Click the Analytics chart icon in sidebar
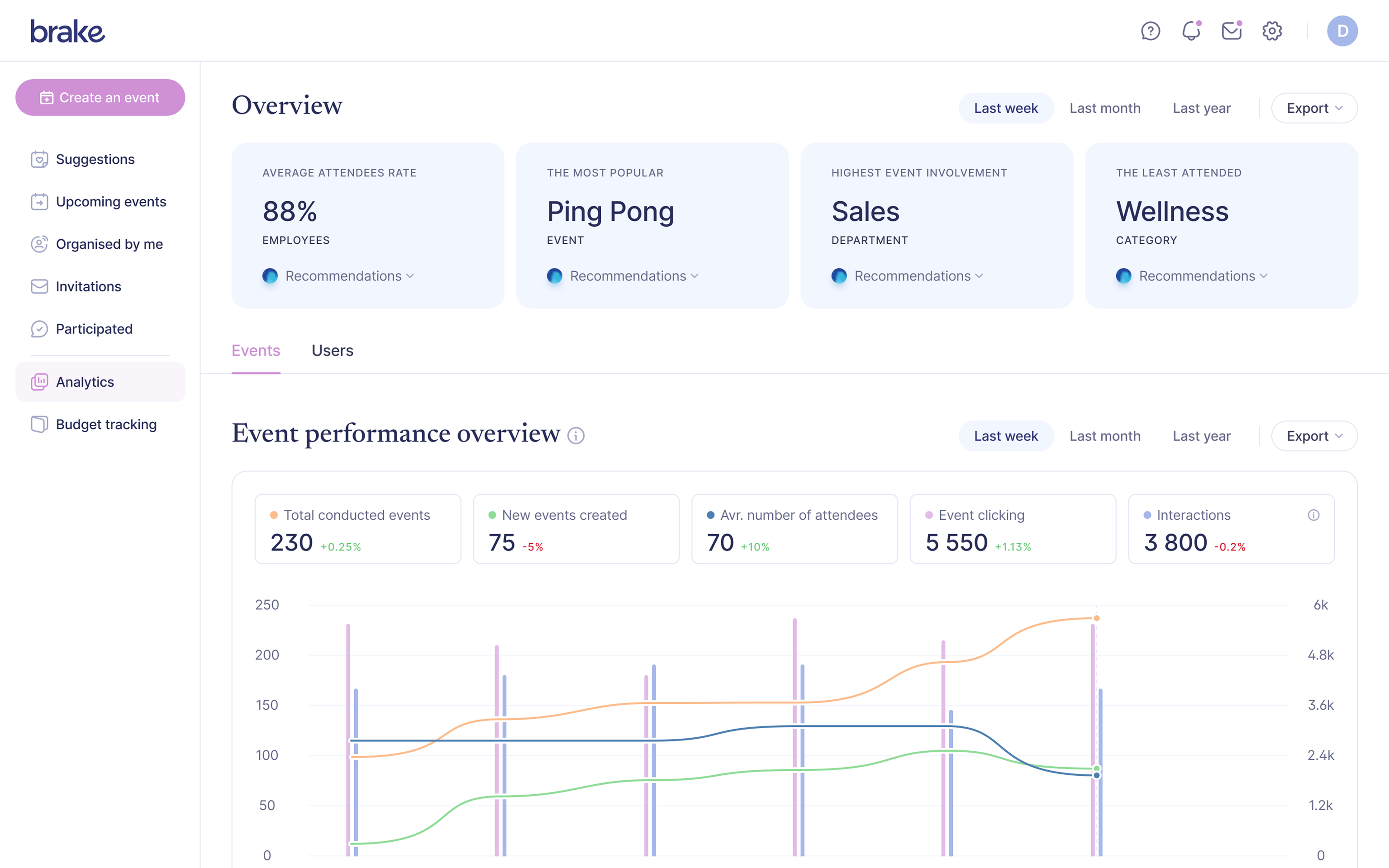Viewport: 1389px width, 868px height. coord(39,382)
